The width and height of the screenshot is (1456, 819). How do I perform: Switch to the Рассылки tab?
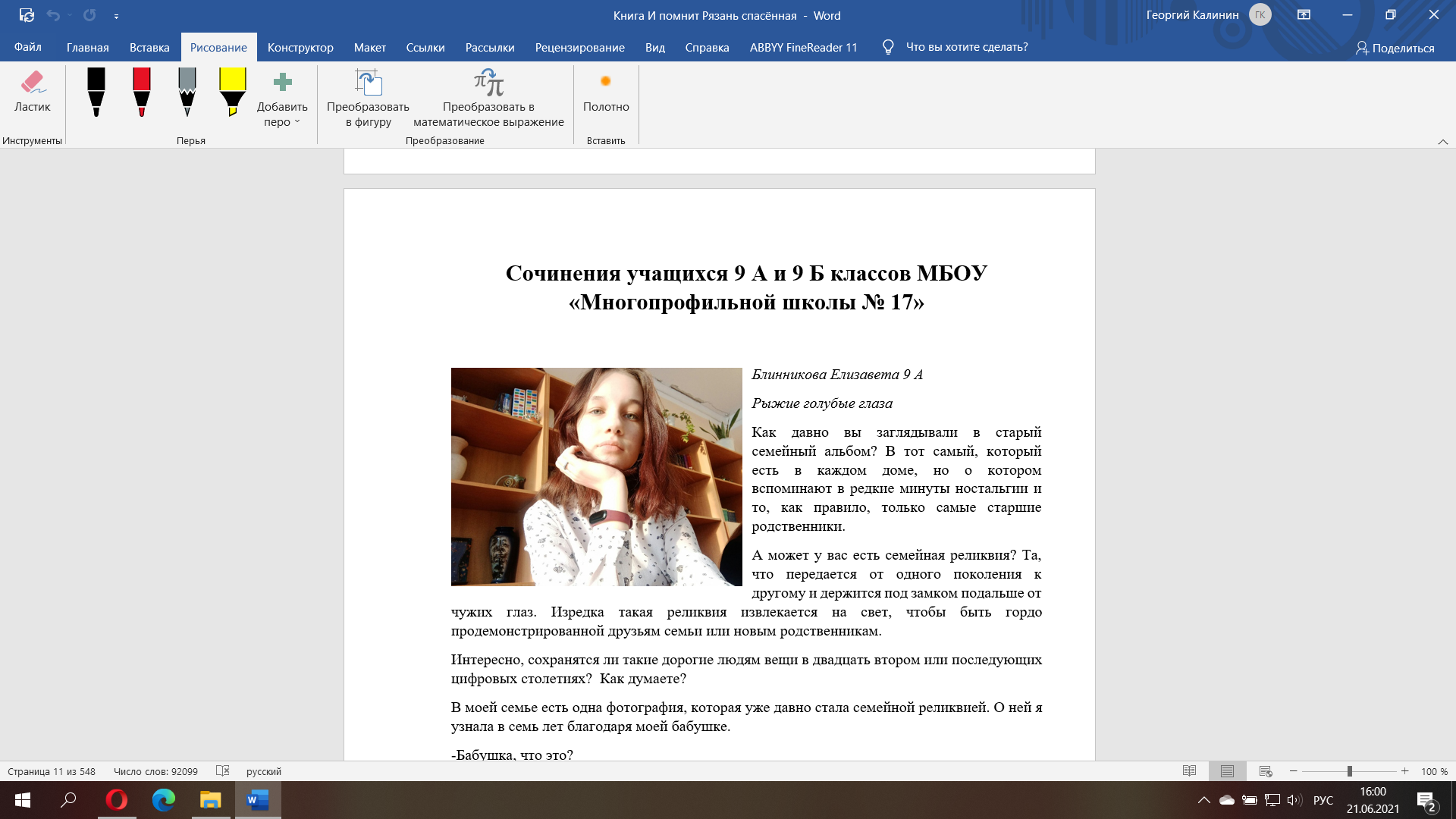(x=490, y=47)
